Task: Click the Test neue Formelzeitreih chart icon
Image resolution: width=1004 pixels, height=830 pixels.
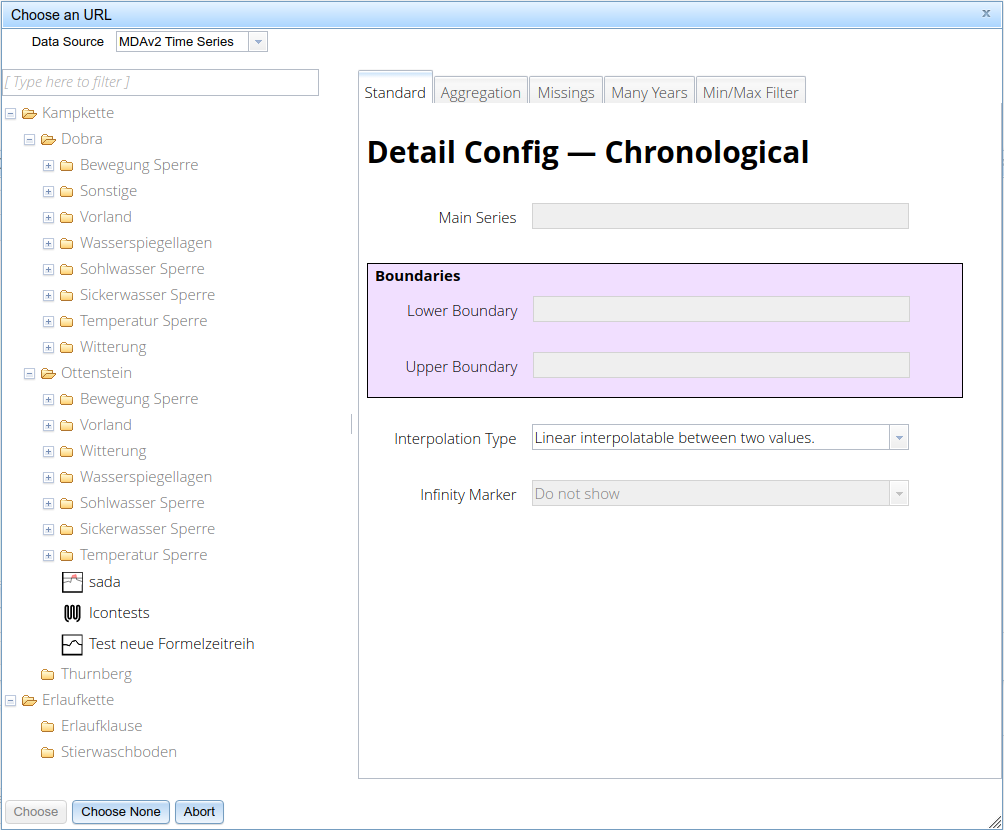Action: click(72, 644)
